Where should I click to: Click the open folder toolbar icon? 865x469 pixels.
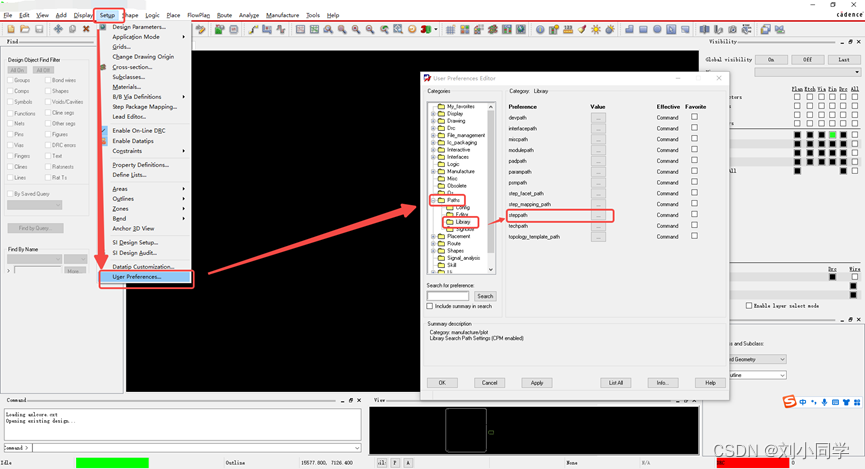pos(24,29)
